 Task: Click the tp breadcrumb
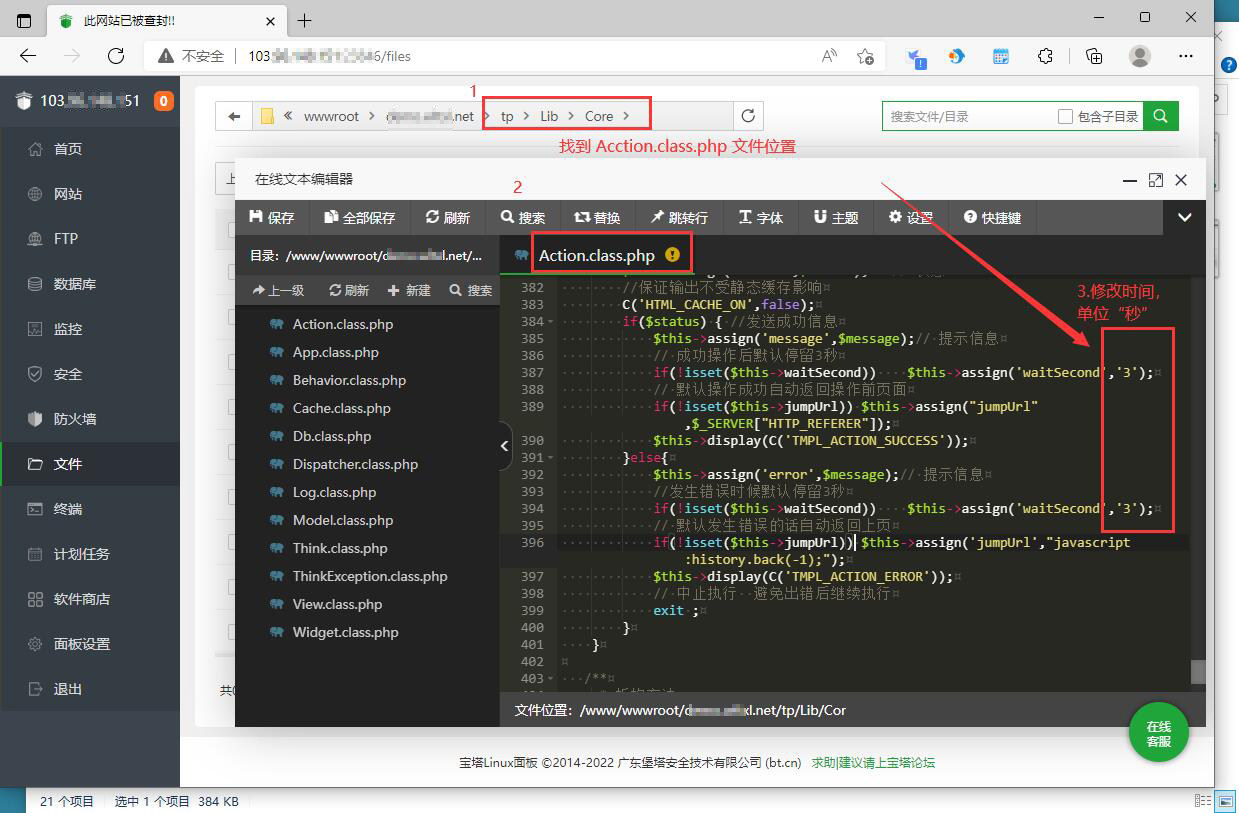507,116
